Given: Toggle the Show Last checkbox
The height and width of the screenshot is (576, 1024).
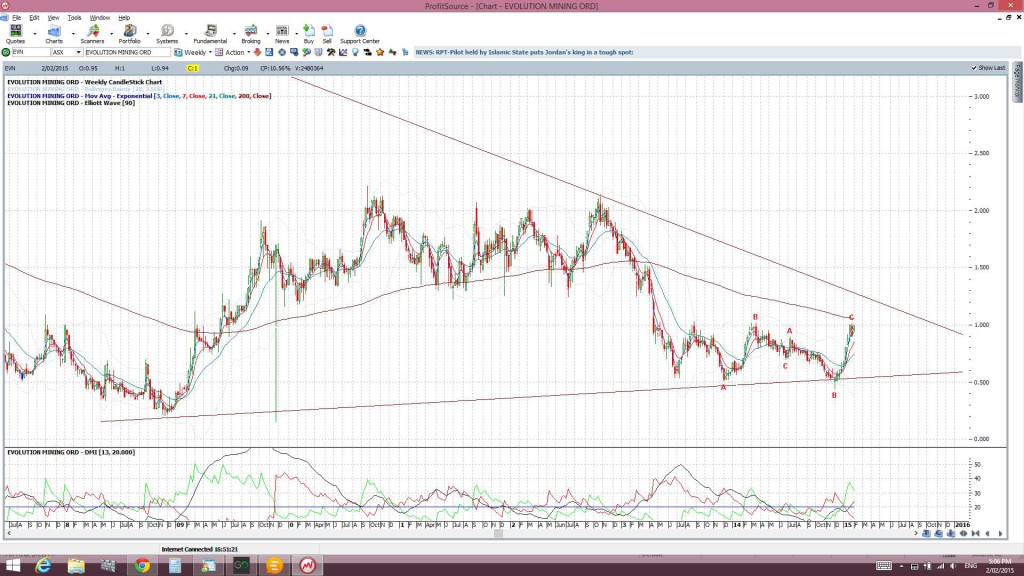Looking at the screenshot, I should [x=974, y=68].
